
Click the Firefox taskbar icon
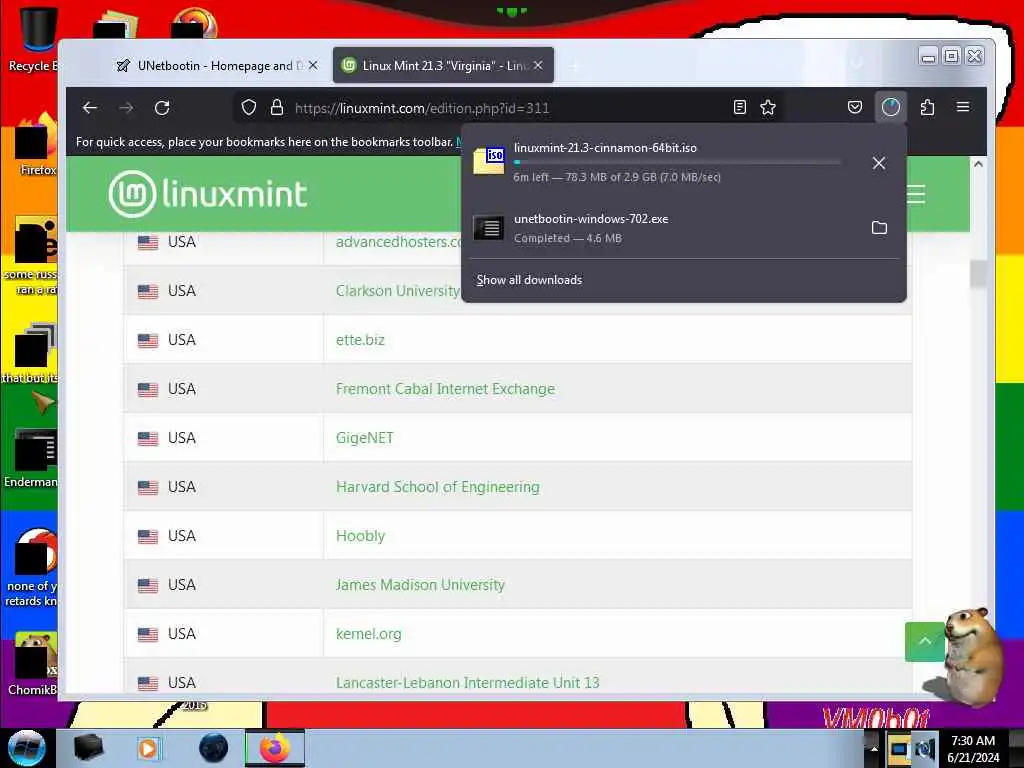275,748
